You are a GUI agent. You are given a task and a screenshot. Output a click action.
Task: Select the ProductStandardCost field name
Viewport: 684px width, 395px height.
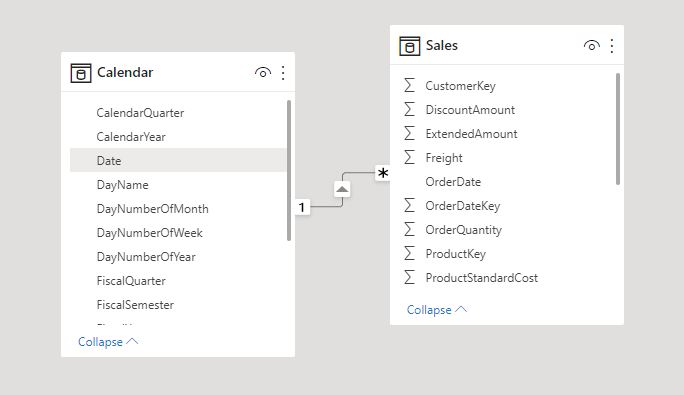pos(482,278)
